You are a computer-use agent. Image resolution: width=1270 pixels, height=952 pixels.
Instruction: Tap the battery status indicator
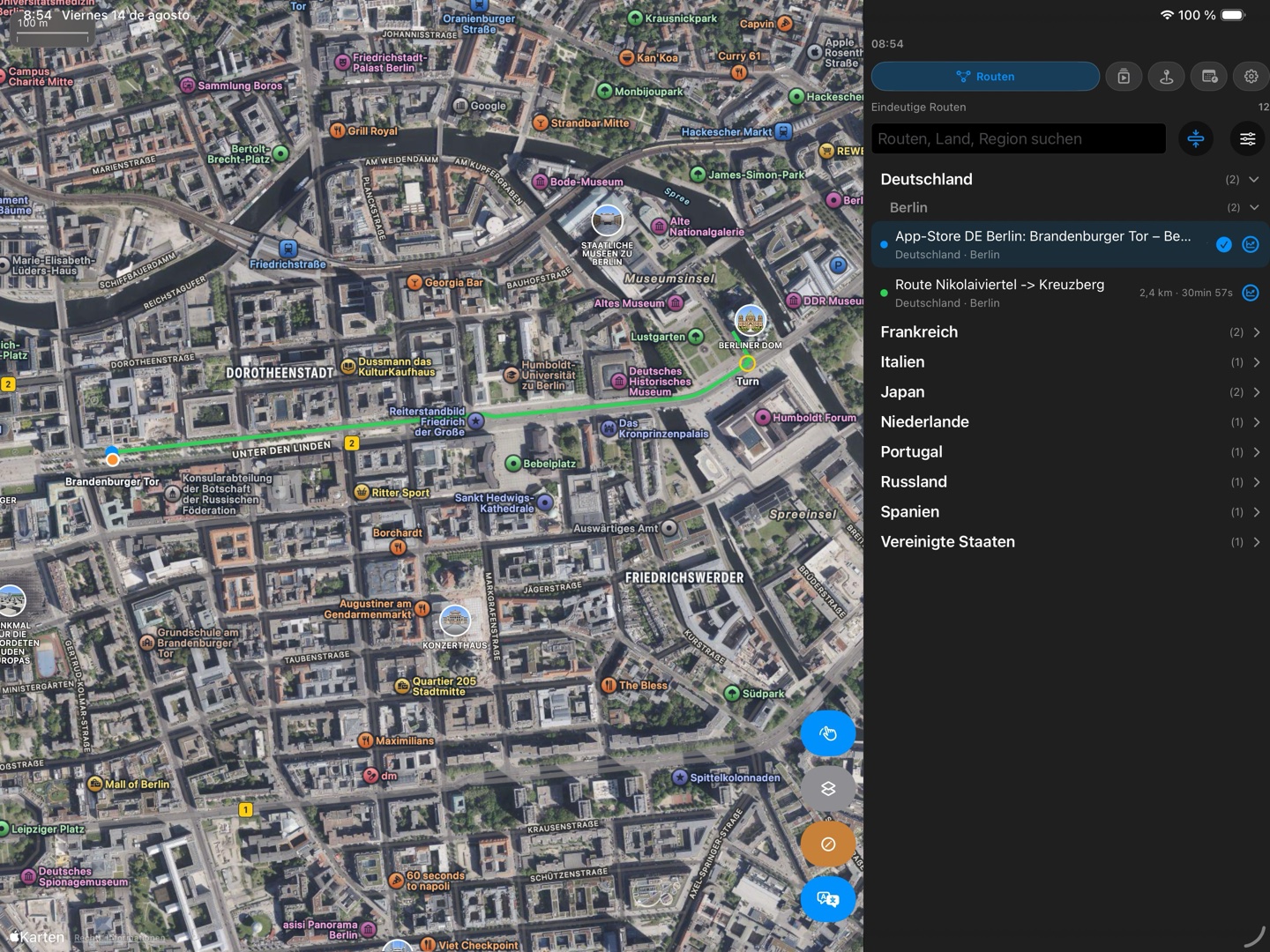(1233, 15)
